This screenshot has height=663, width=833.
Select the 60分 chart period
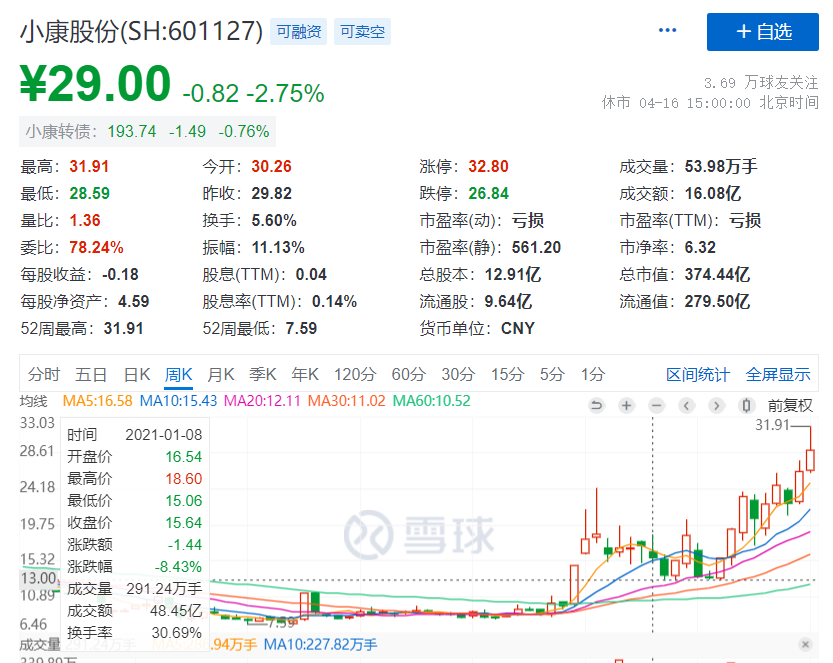click(408, 375)
